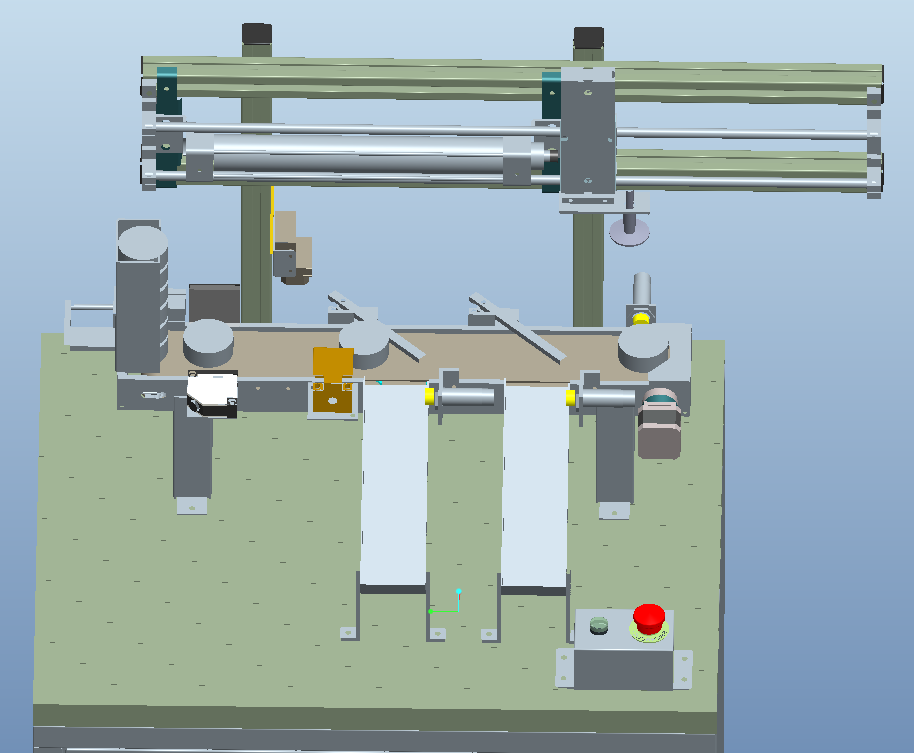Viewport: 914px width, 753px height.
Task: Select the vertical sensor with the yellow ring
Action: (641, 299)
